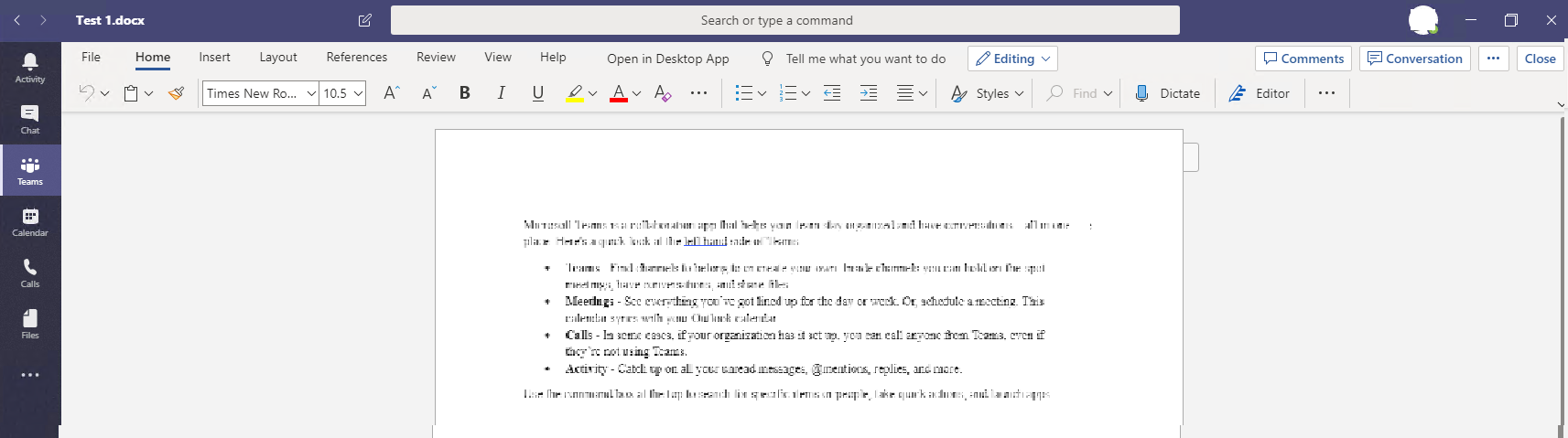
Task: Expand bullet library dropdown arrow
Action: (762, 93)
